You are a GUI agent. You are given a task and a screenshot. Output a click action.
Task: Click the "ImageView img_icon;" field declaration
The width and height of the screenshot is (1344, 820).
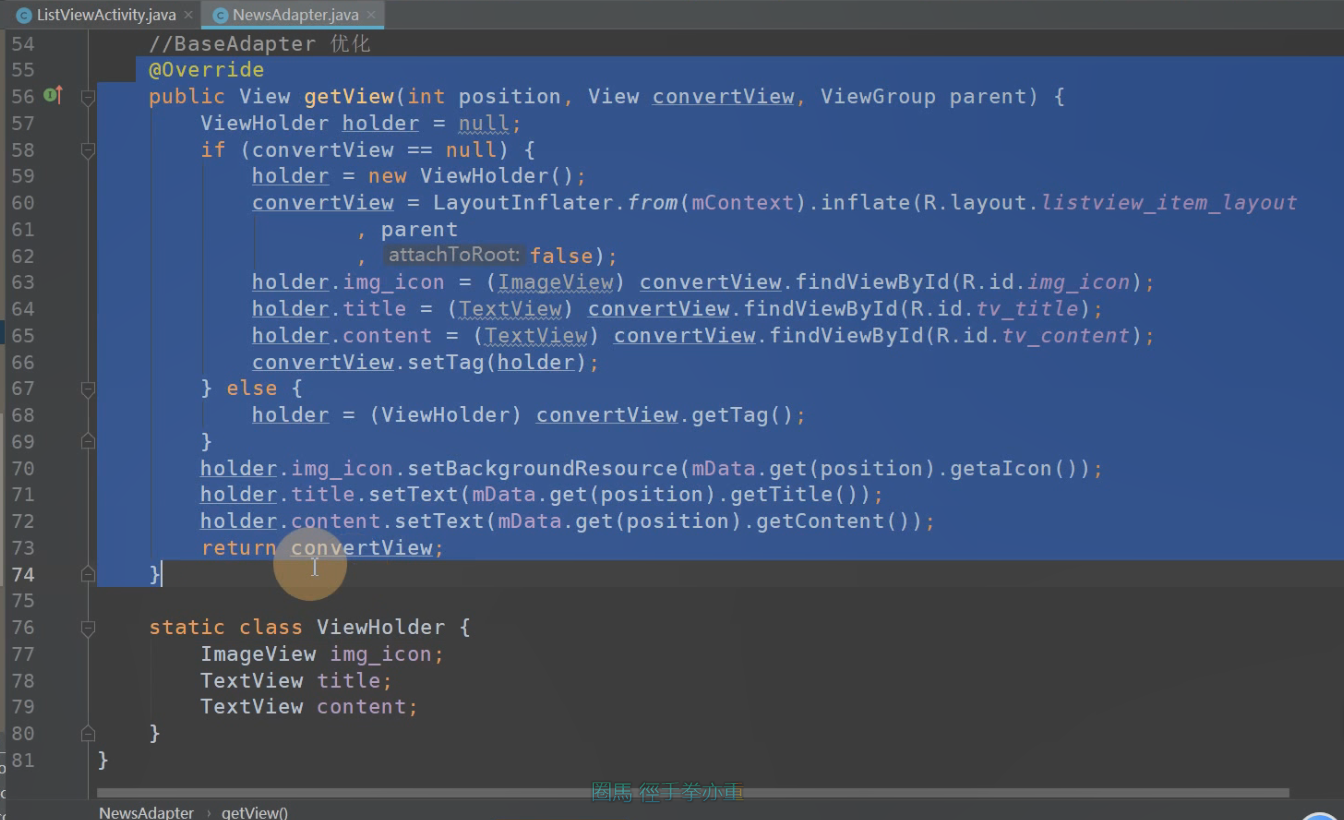322,654
